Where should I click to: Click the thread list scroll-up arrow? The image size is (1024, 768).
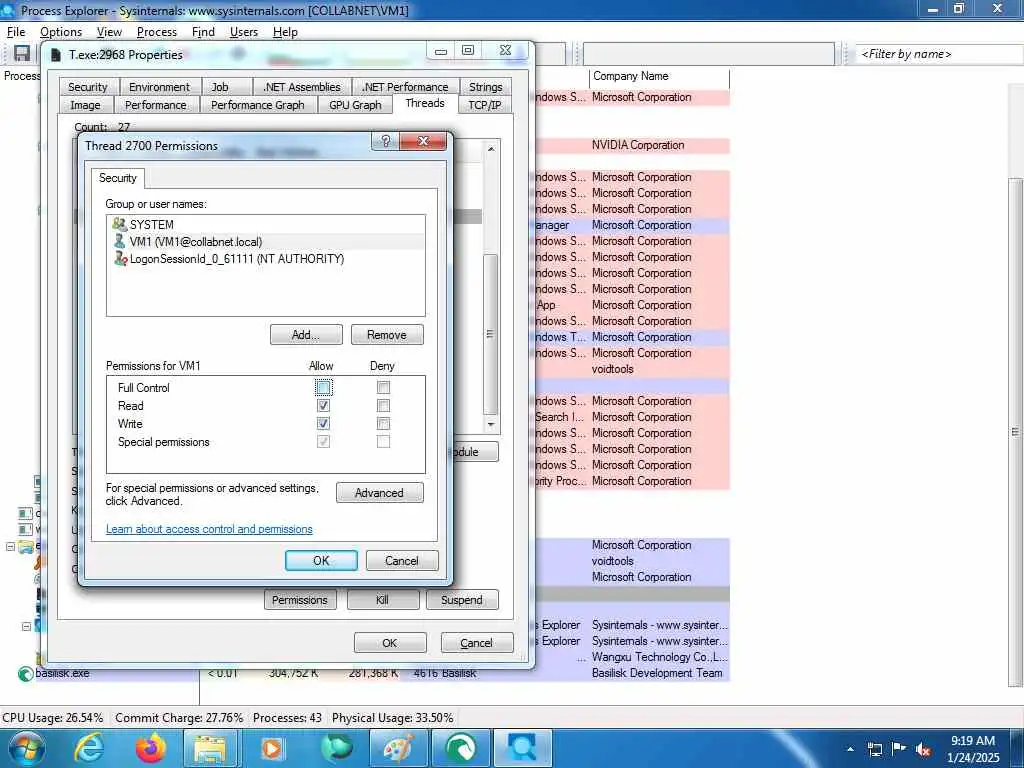click(491, 149)
